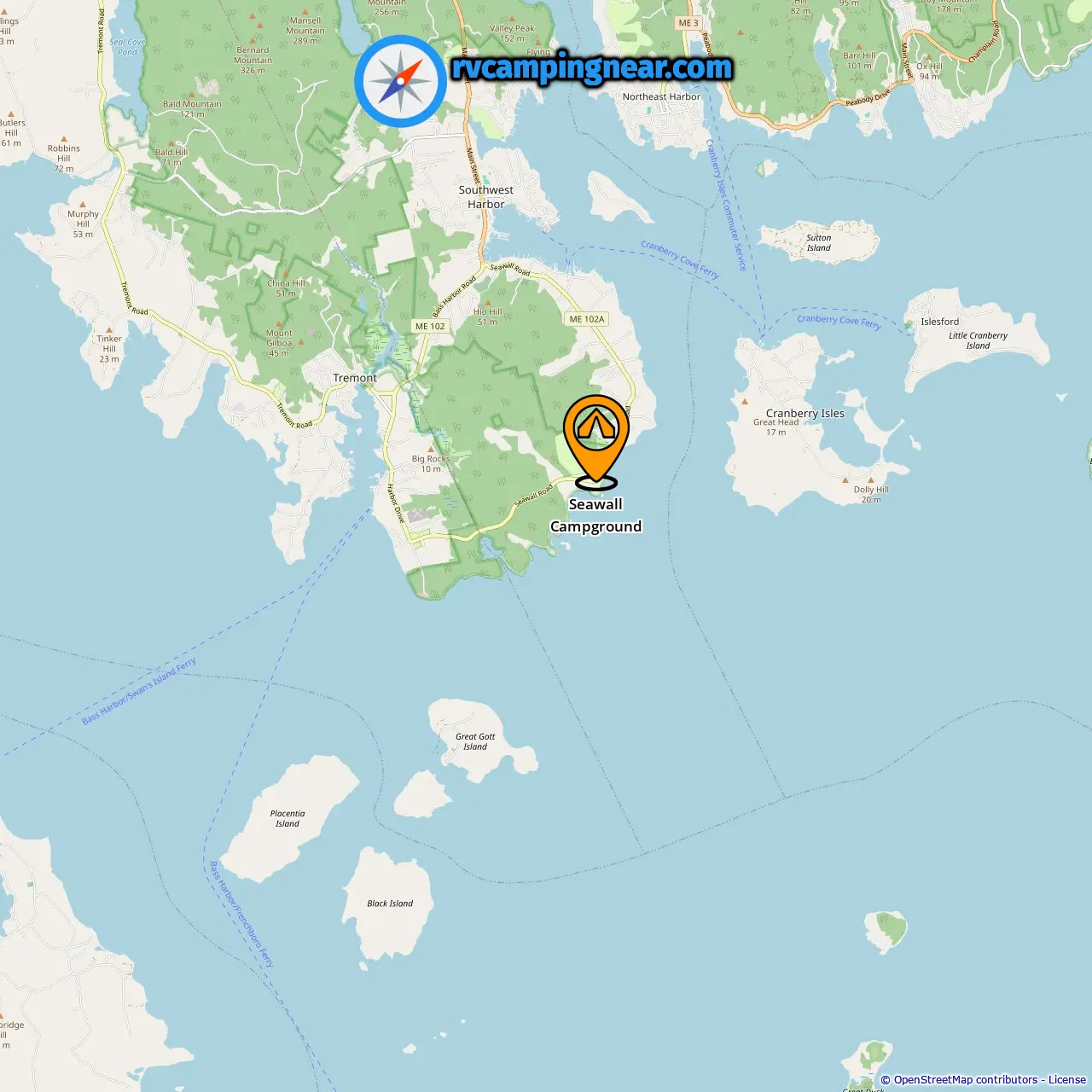Select the Seawall Campground label
The height and width of the screenshot is (1092, 1092).
(x=595, y=515)
